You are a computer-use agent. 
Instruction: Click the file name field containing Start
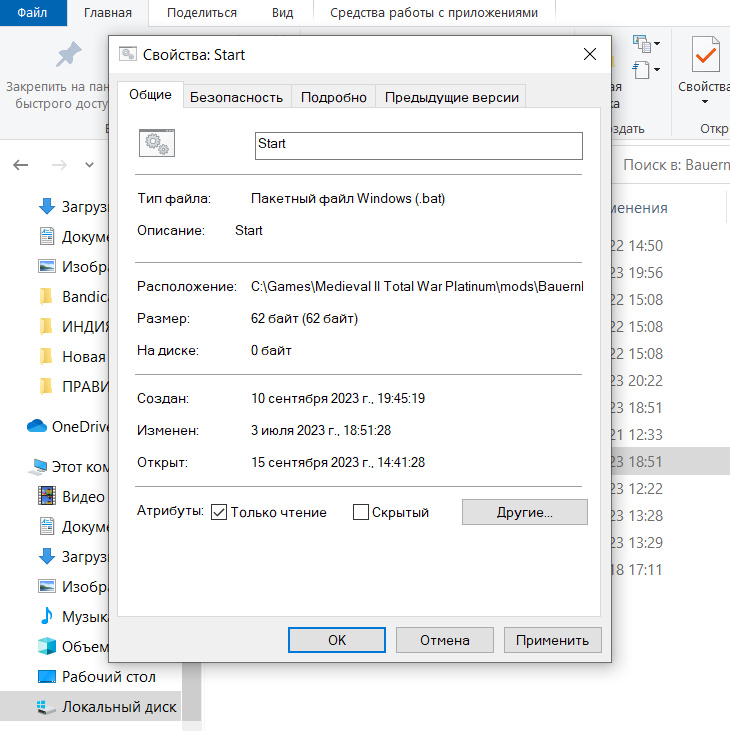419,145
